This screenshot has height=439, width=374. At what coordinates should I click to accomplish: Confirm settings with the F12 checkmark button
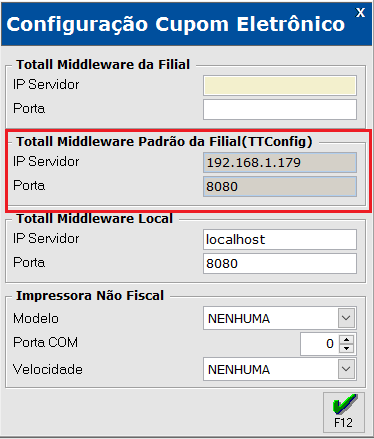click(344, 412)
